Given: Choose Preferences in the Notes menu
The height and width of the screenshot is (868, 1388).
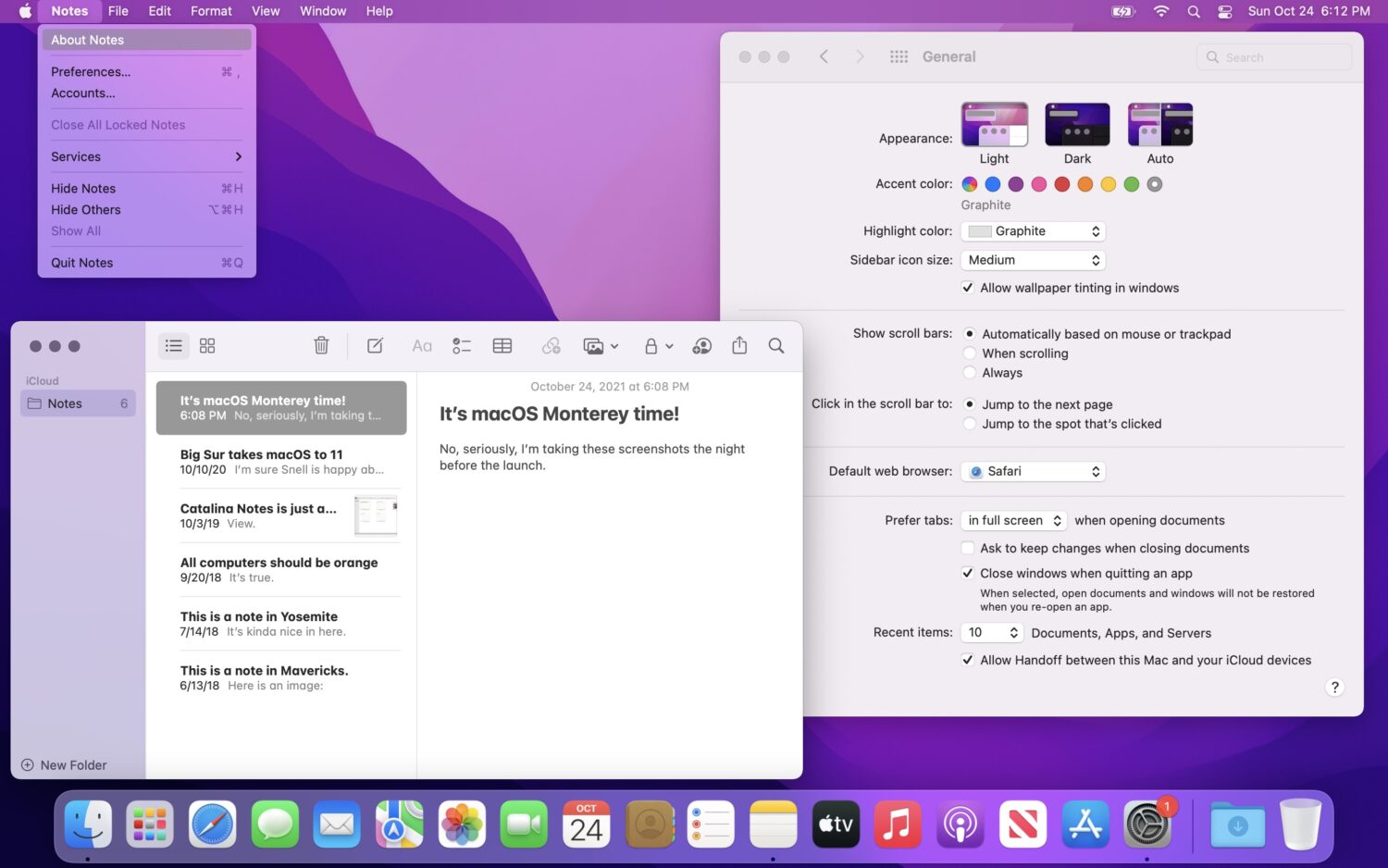Looking at the screenshot, I should (91, 71).
